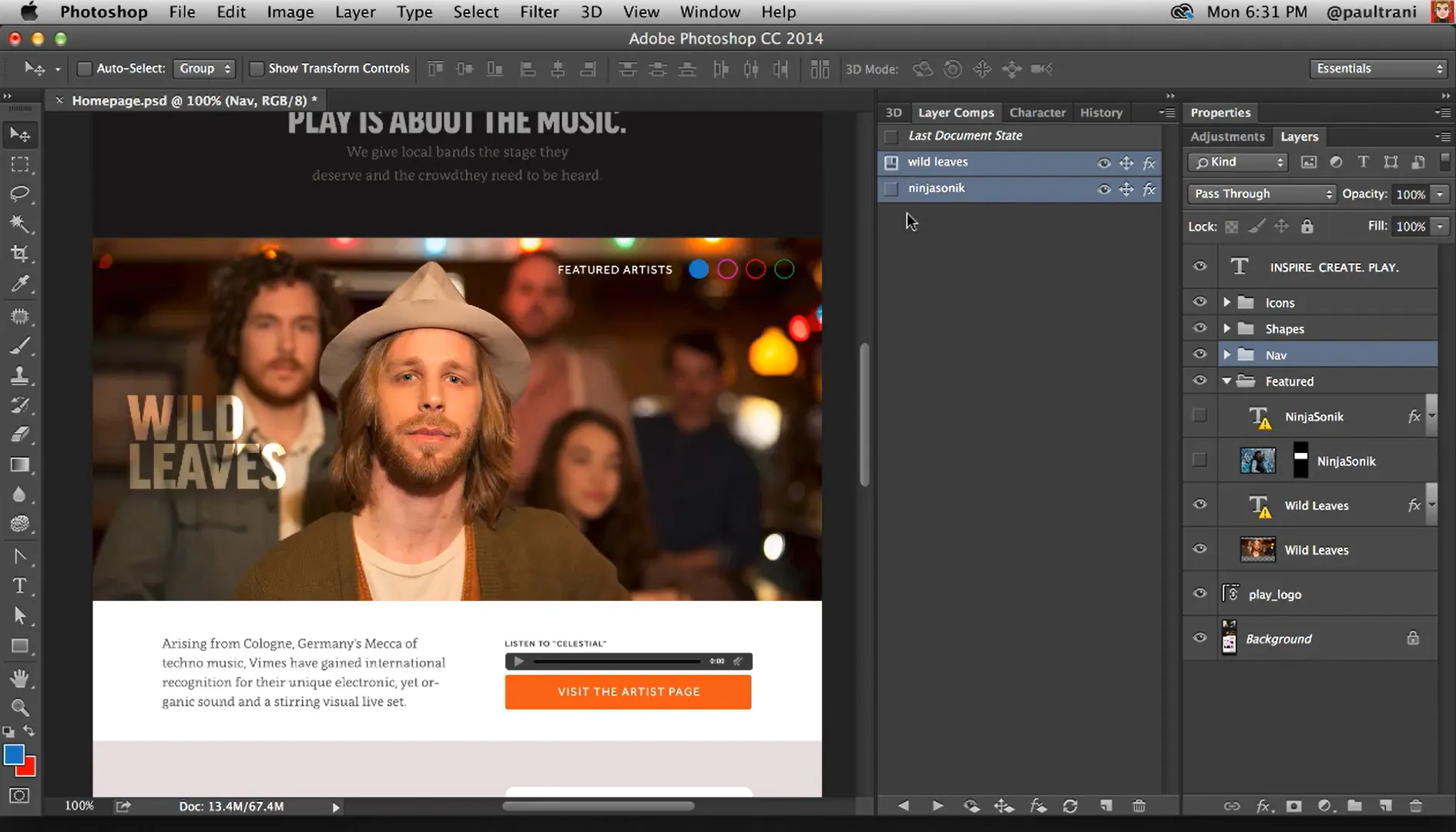Select the Zoom tool
This screenshot has width=1456, height=832.
pyautogui.click(x=20, y=707)
